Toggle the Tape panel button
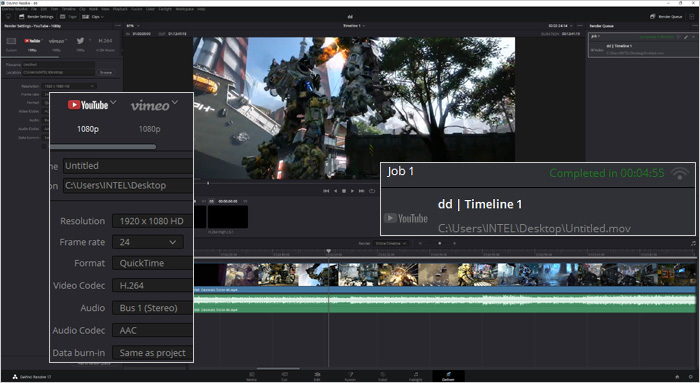Image resolution: width=700 pixels, height=383 pixels. 68,17
